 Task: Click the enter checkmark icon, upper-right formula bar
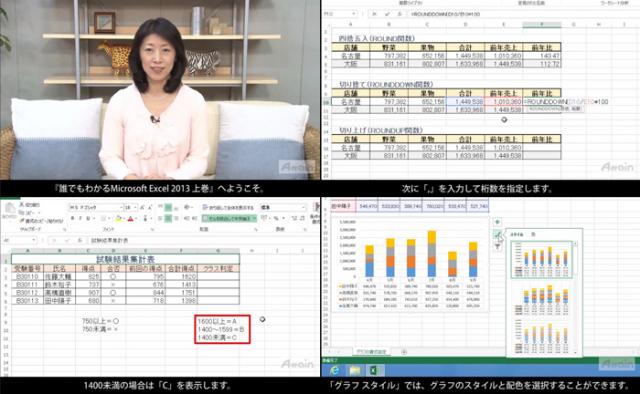(x=387, y=14)
